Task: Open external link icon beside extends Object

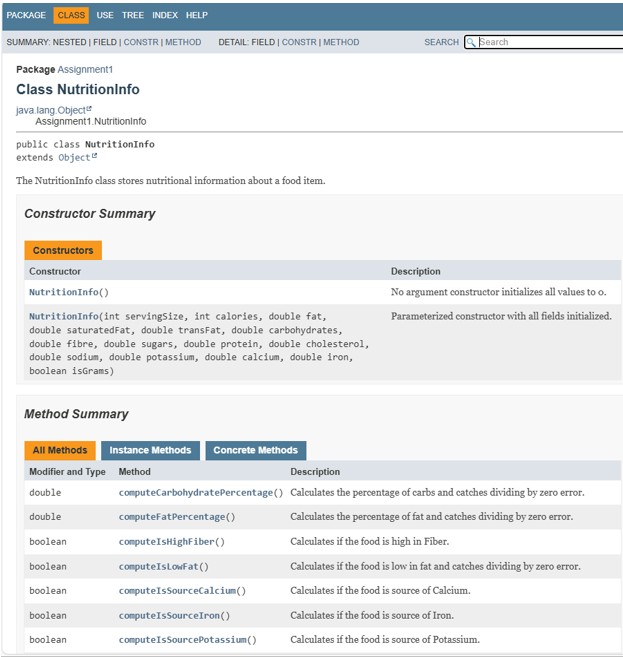Action: (94, 156)
